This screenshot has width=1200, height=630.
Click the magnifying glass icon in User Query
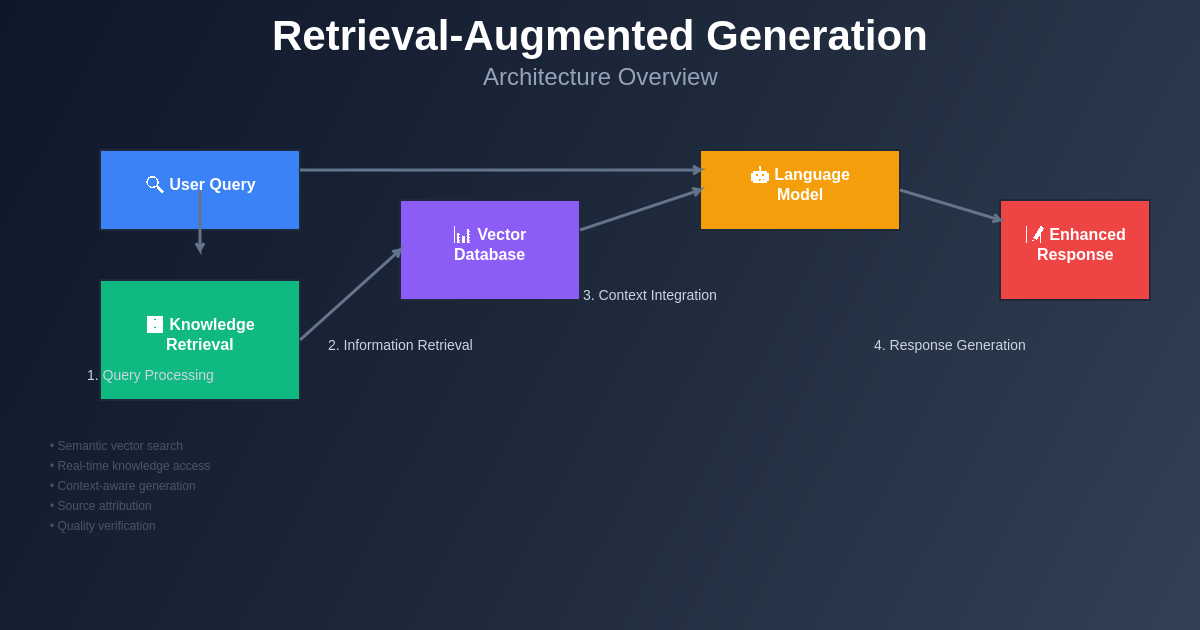tap(154, 184)
